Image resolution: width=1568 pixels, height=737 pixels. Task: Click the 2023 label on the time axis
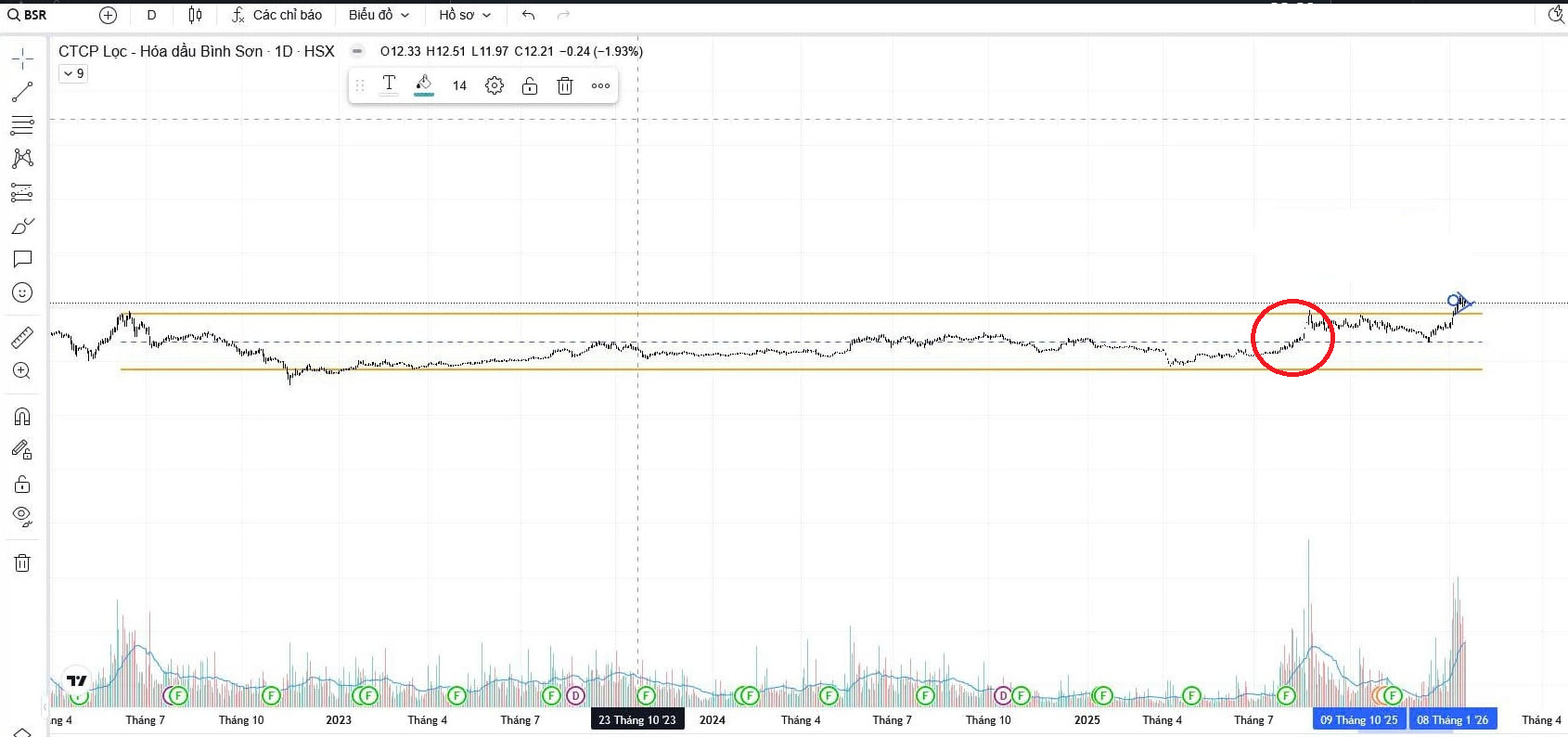click(339, 719)
